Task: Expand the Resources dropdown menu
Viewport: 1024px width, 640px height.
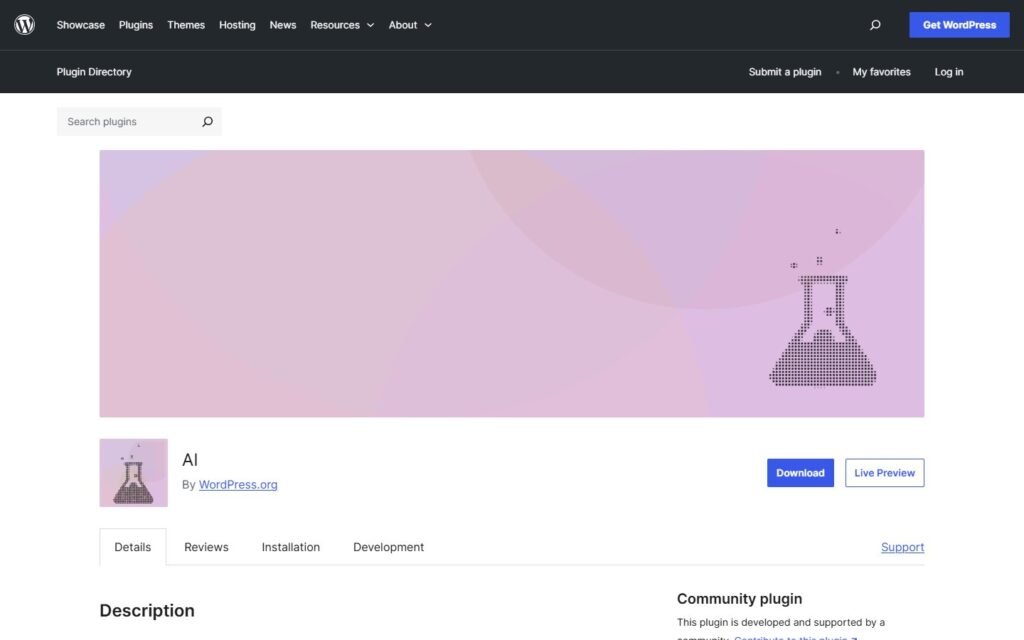Action: click(x=342, y=25)
